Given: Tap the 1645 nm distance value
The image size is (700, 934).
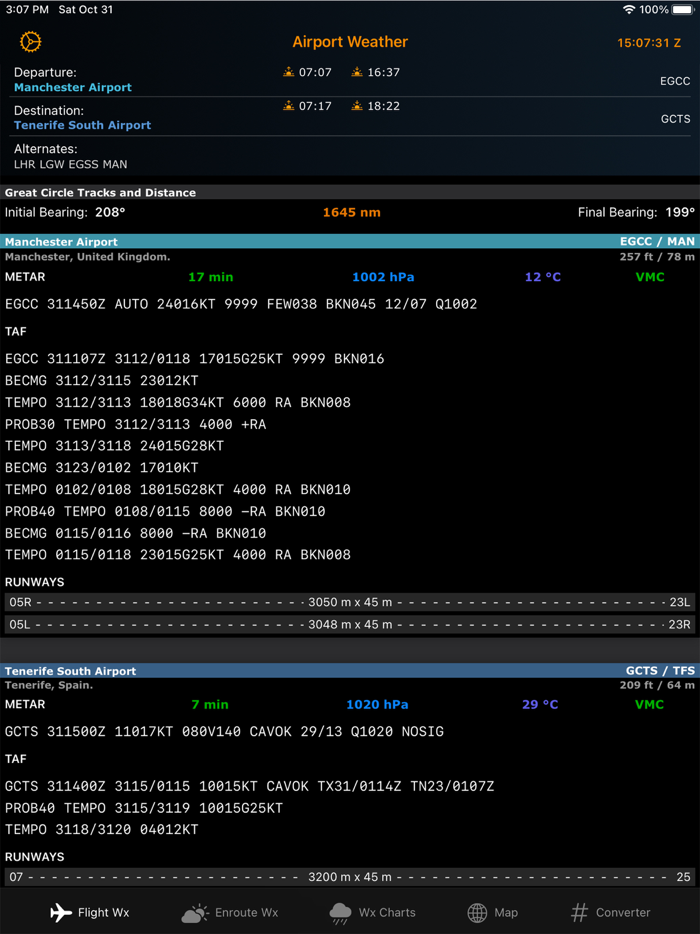Looking at the screenshot, I should (351, 212).
